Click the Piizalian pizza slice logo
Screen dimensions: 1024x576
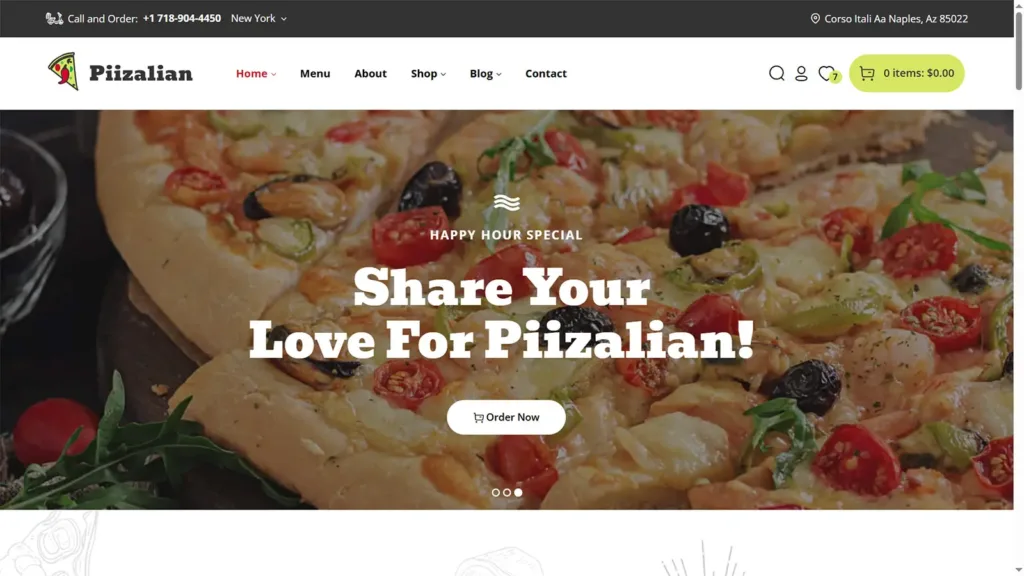pos(63,71)
